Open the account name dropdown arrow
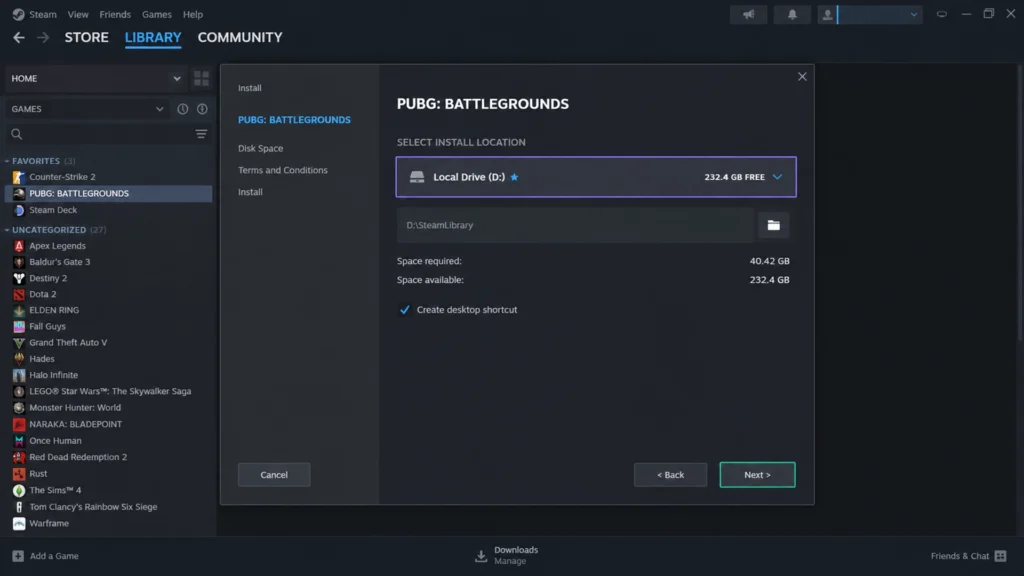Image resolution: width=1024 pixels, height=576 pixels. tap(913, 14)
